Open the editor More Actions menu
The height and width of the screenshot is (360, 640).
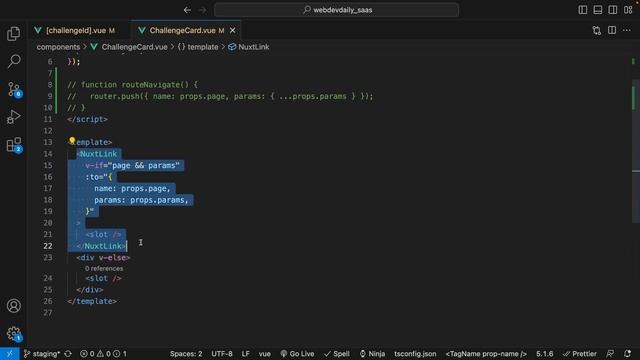627,30
